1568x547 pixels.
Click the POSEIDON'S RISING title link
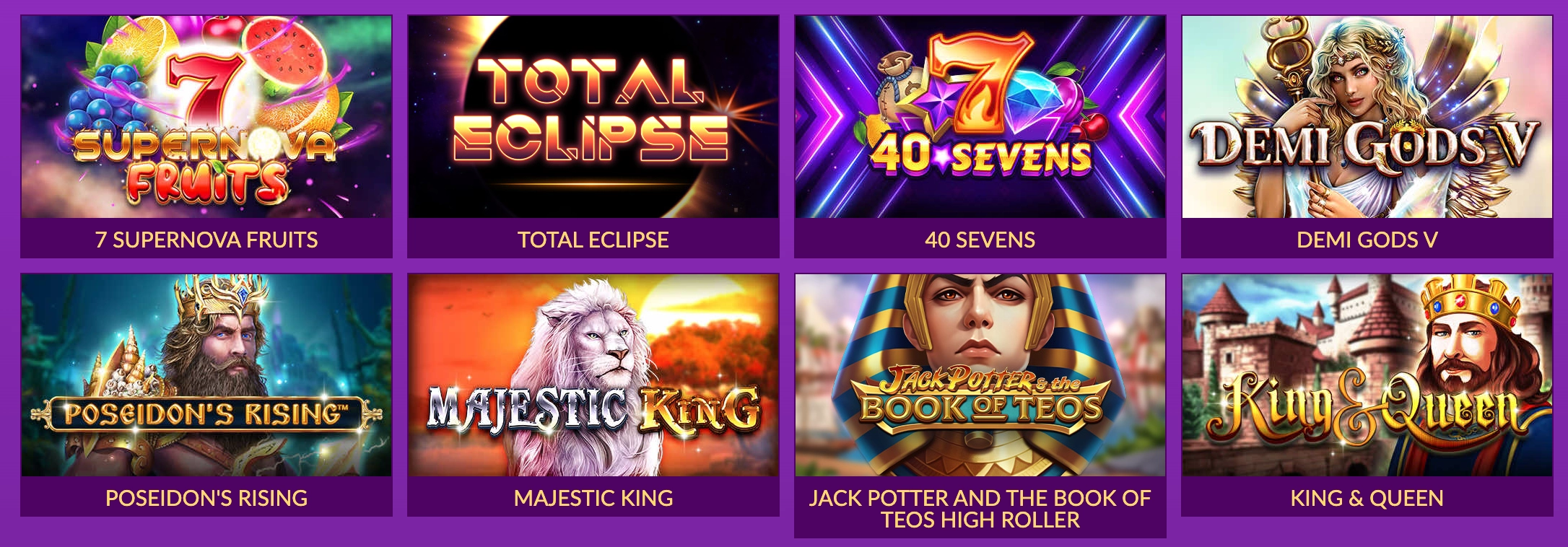[x=206, y=496]
